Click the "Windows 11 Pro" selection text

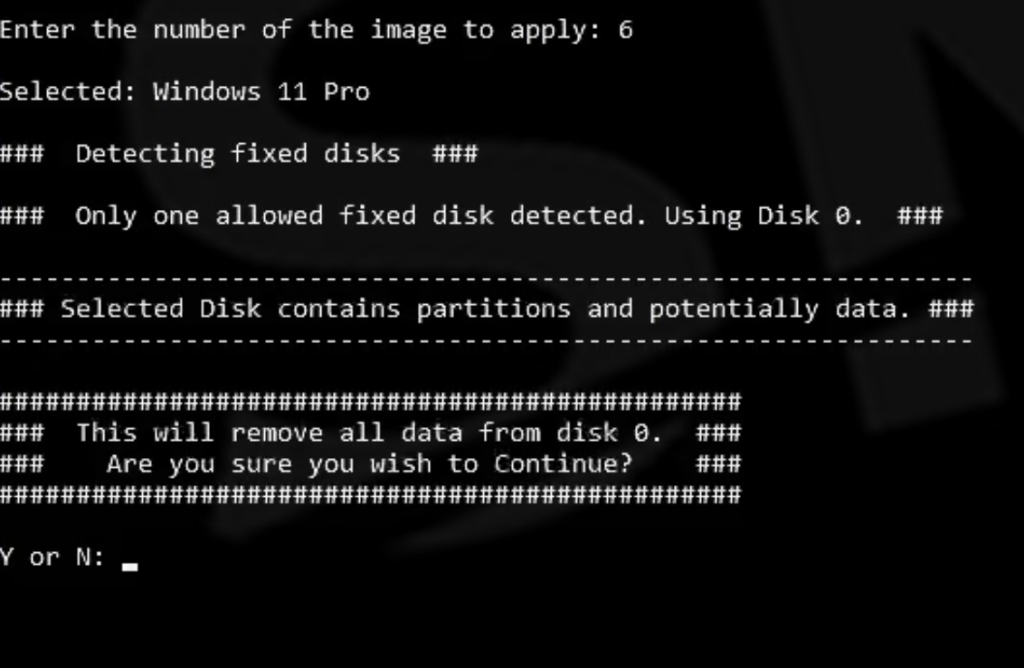(x=261, y=92)
